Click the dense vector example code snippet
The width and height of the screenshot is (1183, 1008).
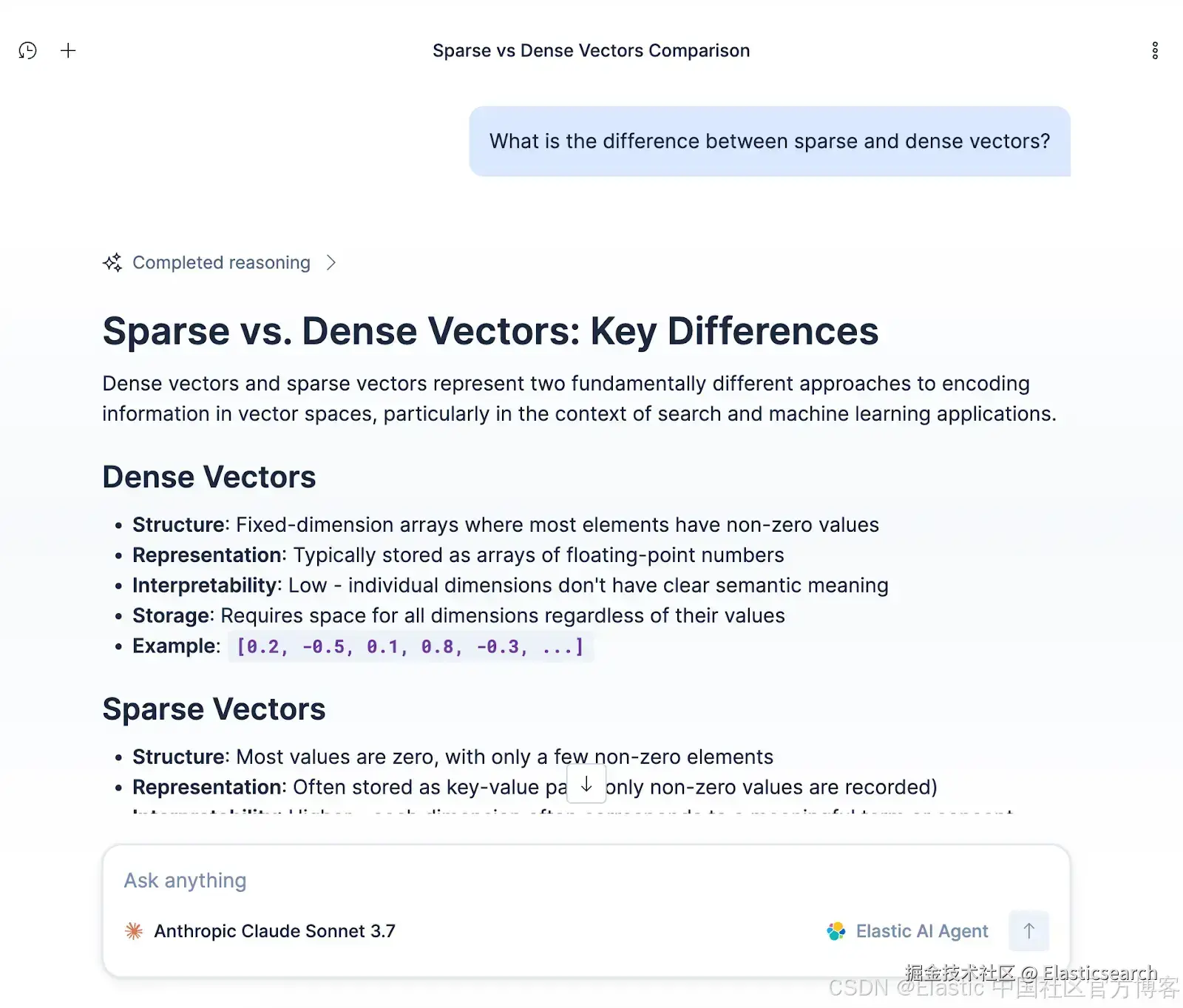tap(410, 647)
